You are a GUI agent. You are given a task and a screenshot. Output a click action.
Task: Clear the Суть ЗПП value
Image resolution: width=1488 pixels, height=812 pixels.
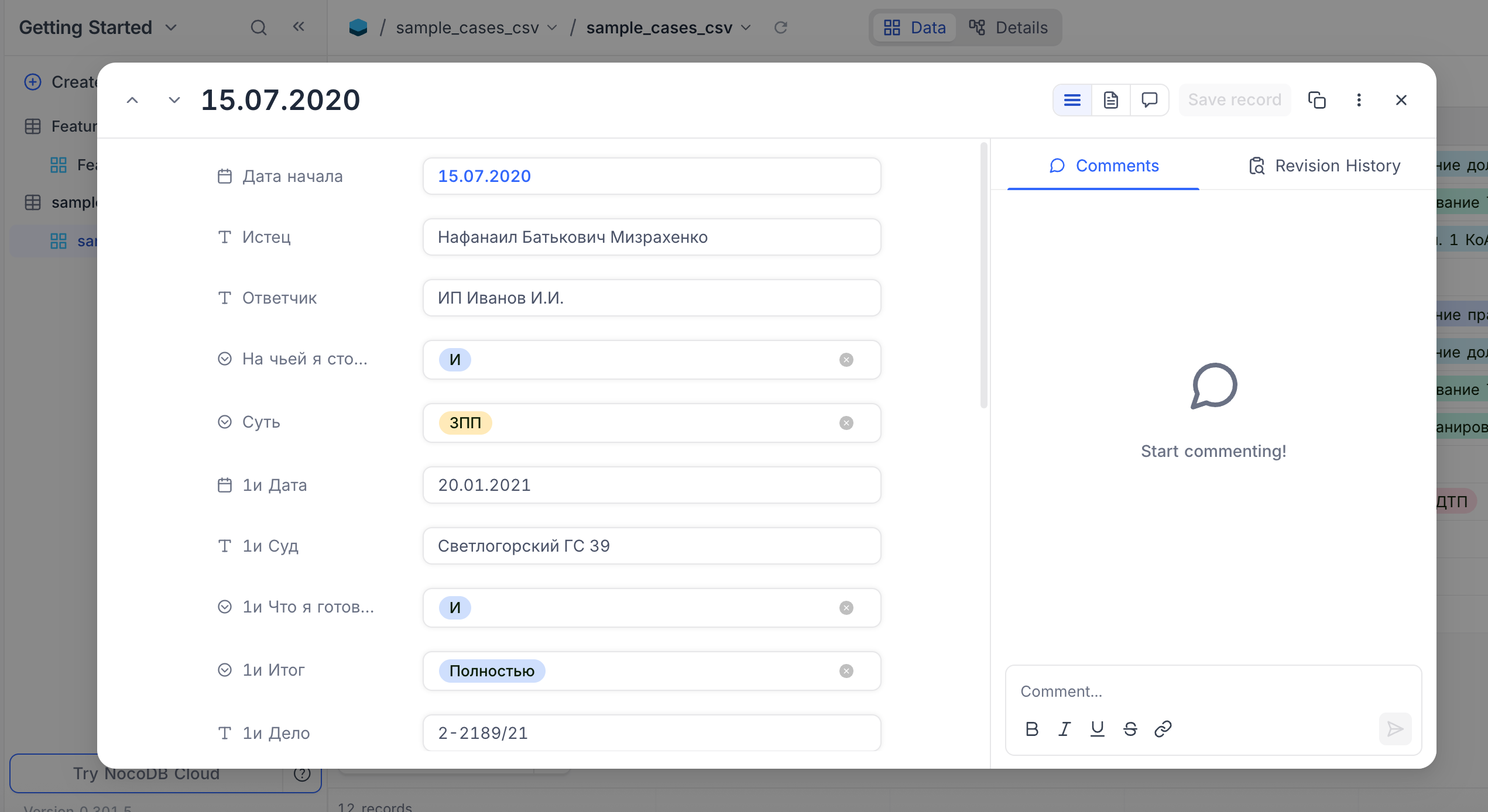(x=846, y=423)
